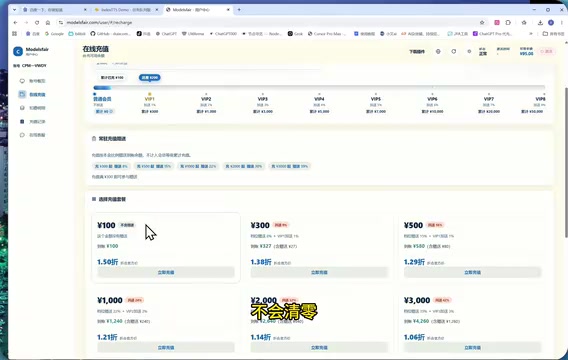This screenshot has width=568, height=360.
Task: Click the gear icon in page header
Action: click(469, 52)
